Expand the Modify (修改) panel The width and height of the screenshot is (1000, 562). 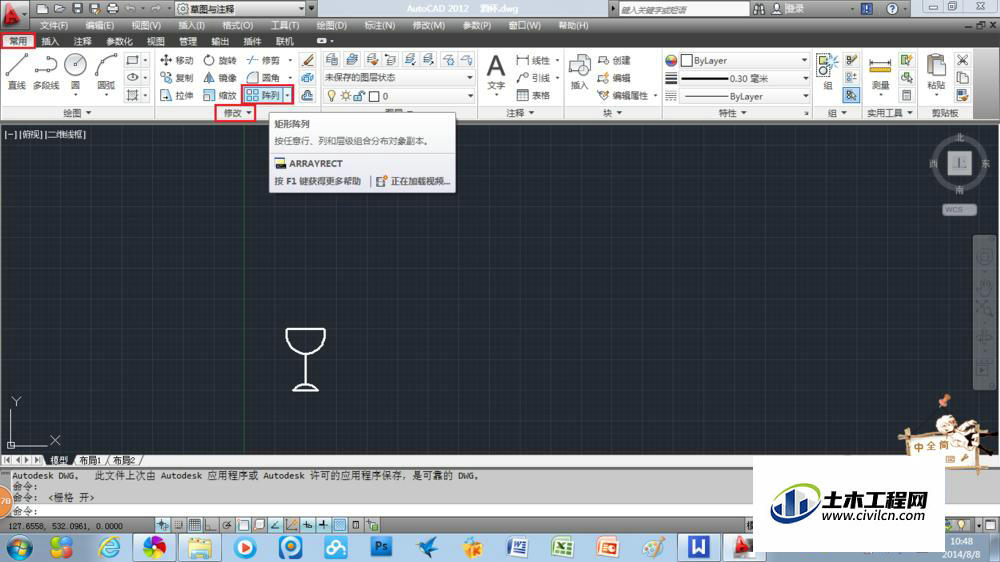pos(235,113)
